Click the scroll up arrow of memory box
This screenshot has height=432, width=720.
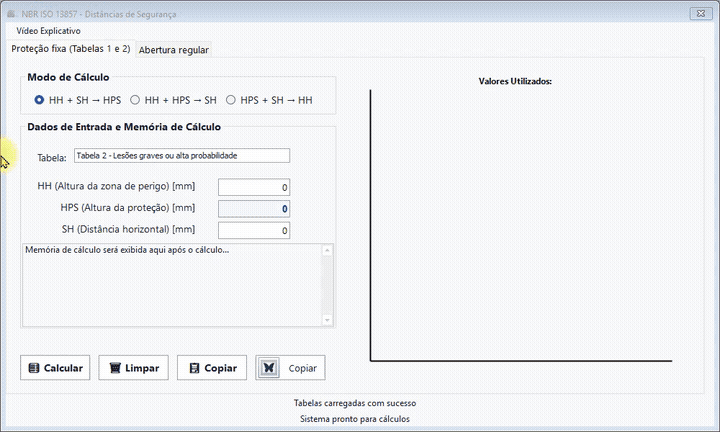(327, 250)
